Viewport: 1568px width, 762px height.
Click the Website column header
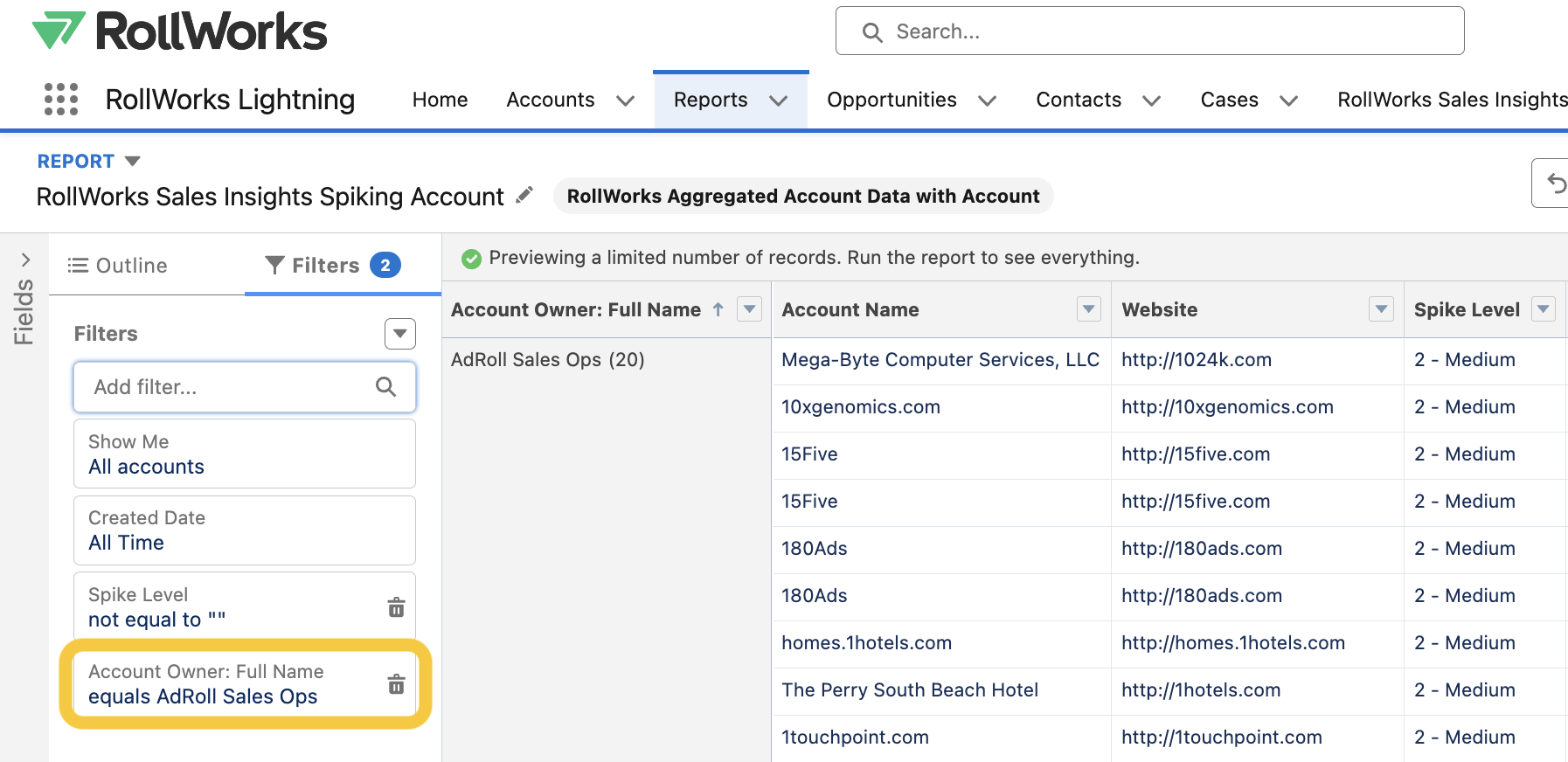click(1159, 309)
